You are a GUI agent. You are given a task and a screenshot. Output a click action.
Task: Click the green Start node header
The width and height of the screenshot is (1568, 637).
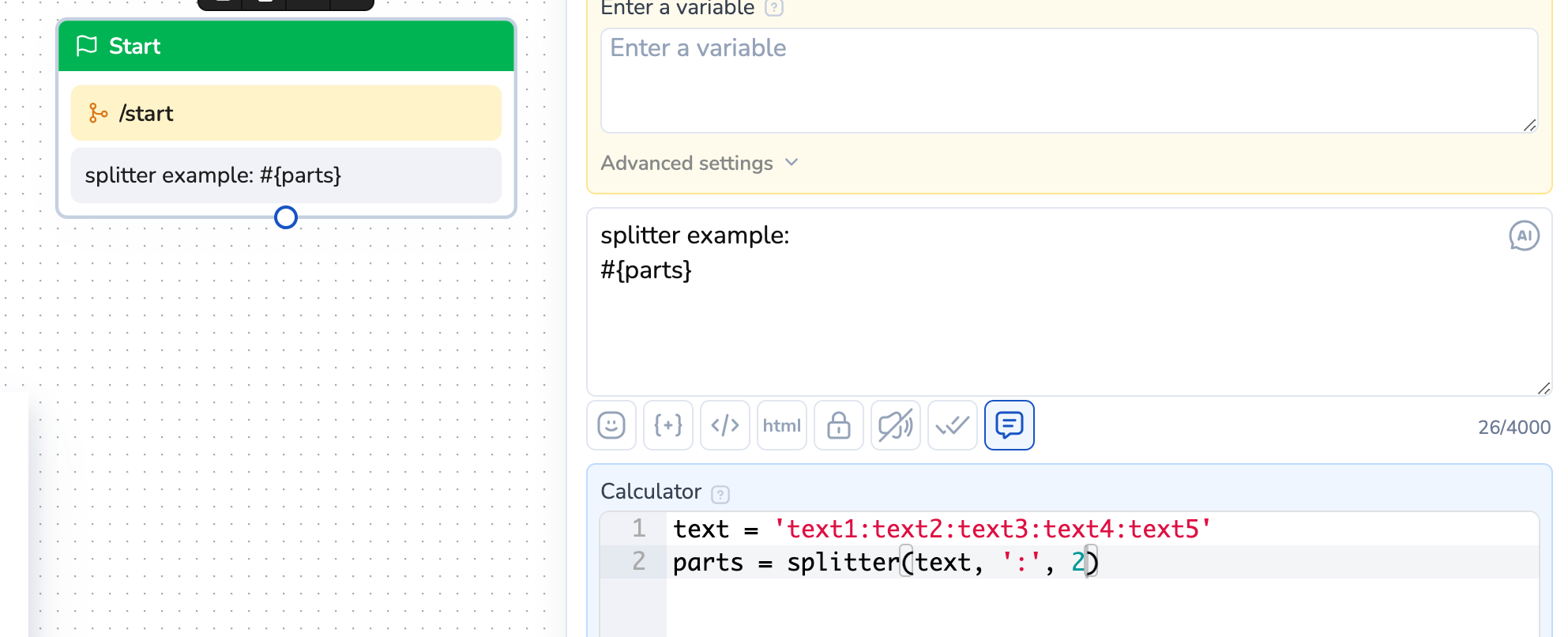(286, 46)
